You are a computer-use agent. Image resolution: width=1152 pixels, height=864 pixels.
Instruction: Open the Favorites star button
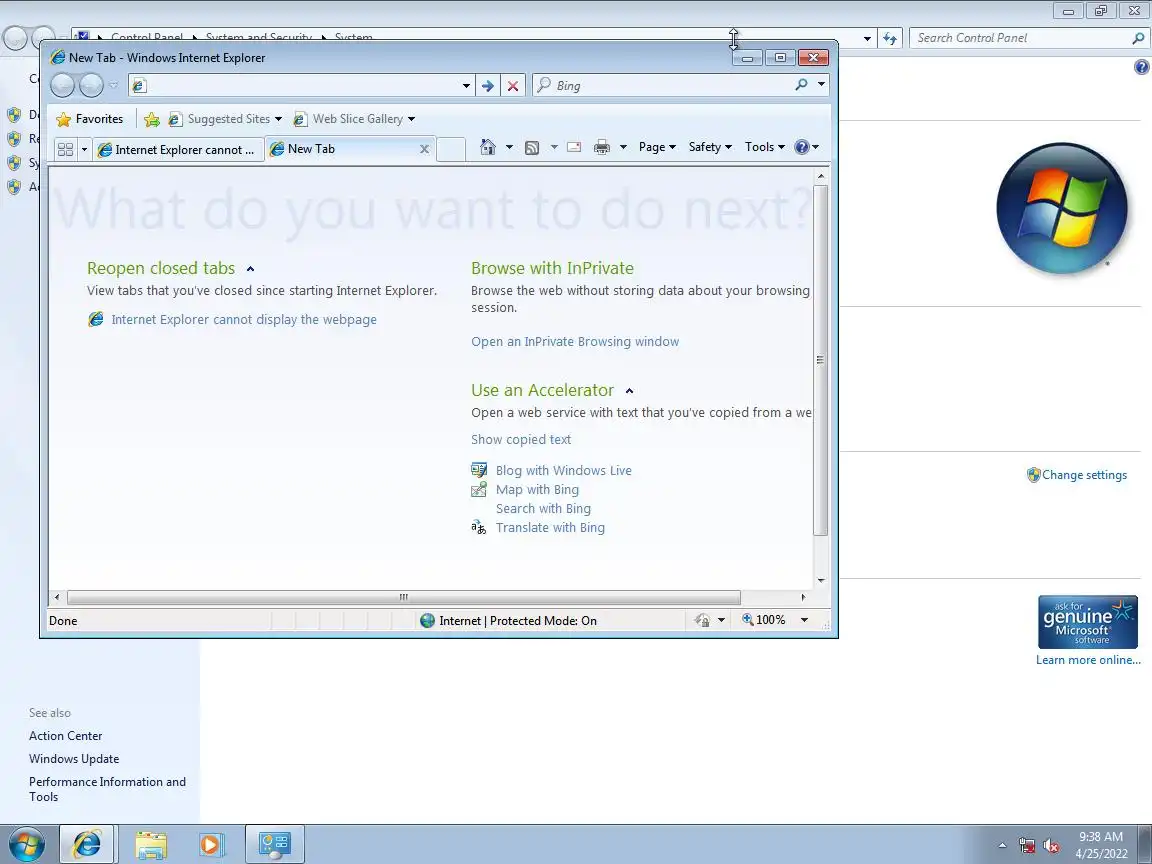pos(90,119)
